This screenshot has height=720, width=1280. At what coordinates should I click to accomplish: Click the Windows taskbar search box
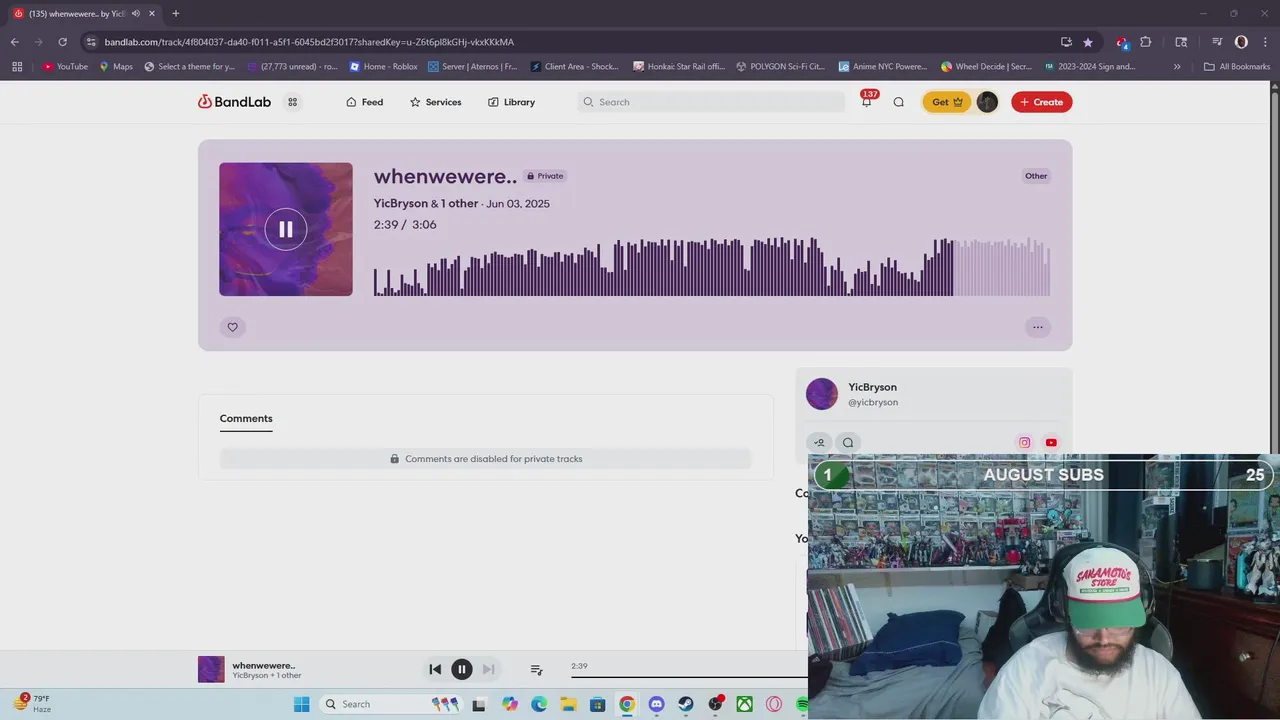tap(393, 704)
